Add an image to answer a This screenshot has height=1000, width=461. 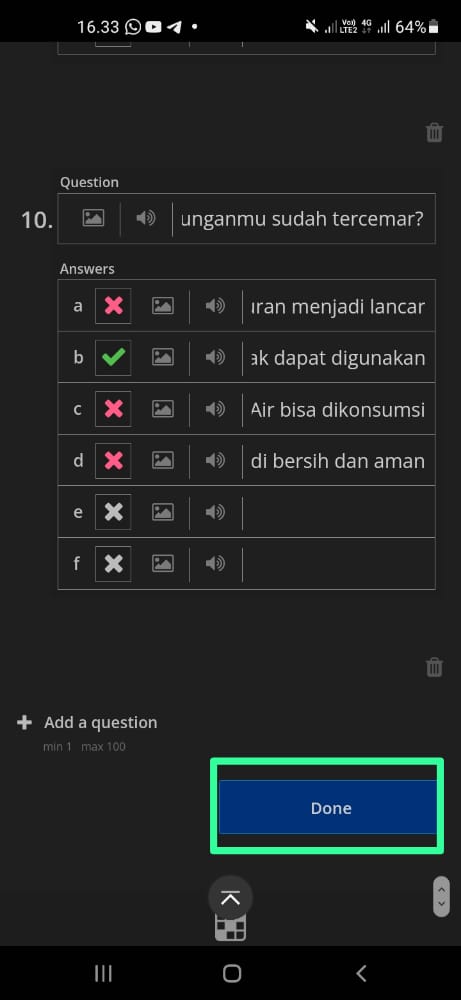click(163, 306)
